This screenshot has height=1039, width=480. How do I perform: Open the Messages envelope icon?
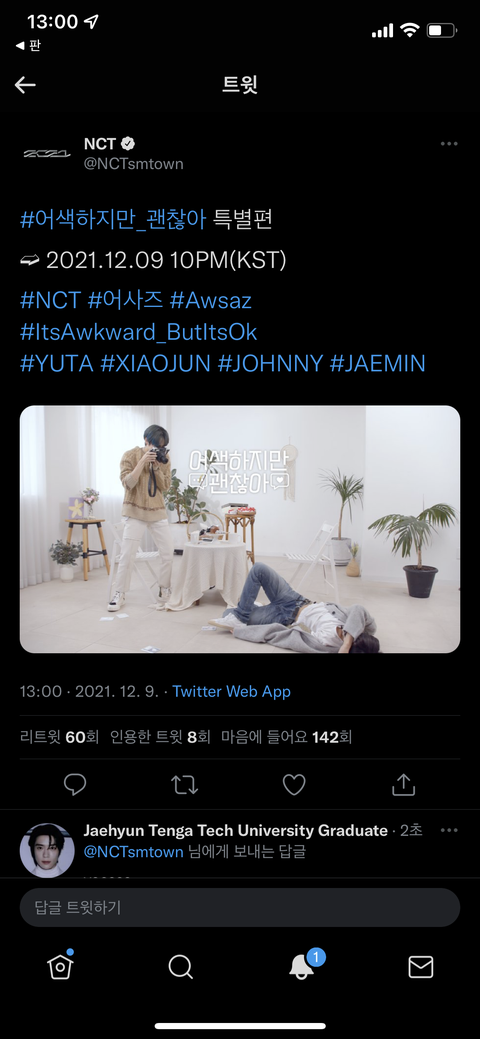[420, 967]
